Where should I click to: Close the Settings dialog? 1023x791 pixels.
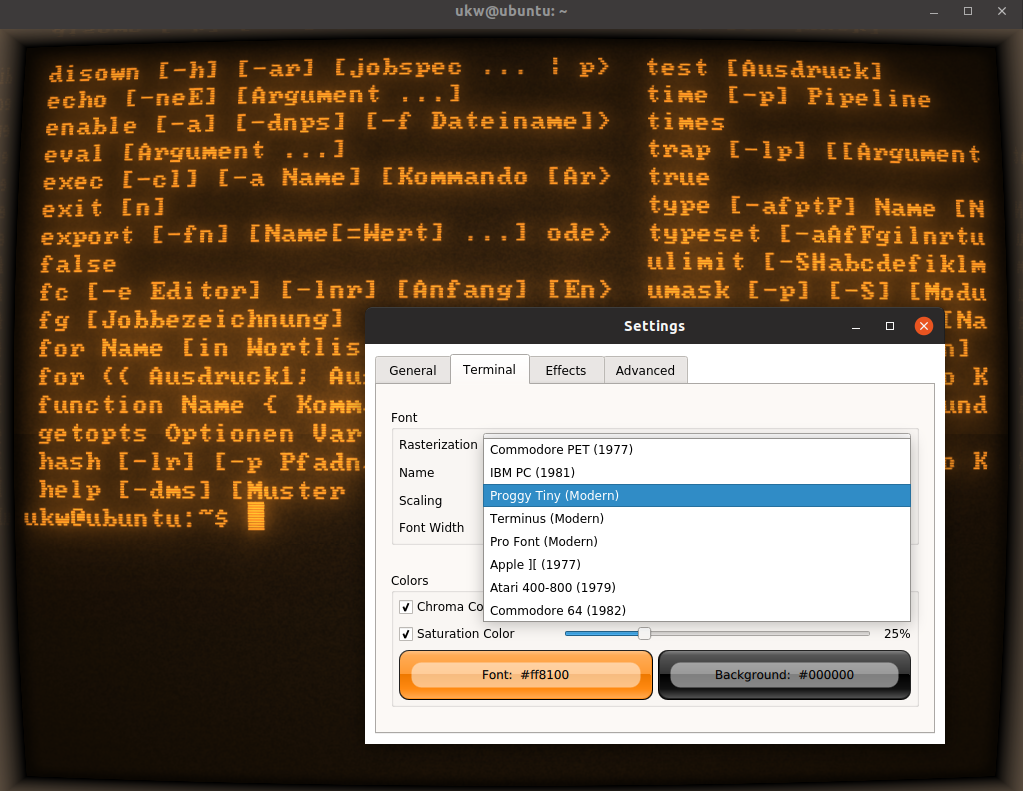924,326
